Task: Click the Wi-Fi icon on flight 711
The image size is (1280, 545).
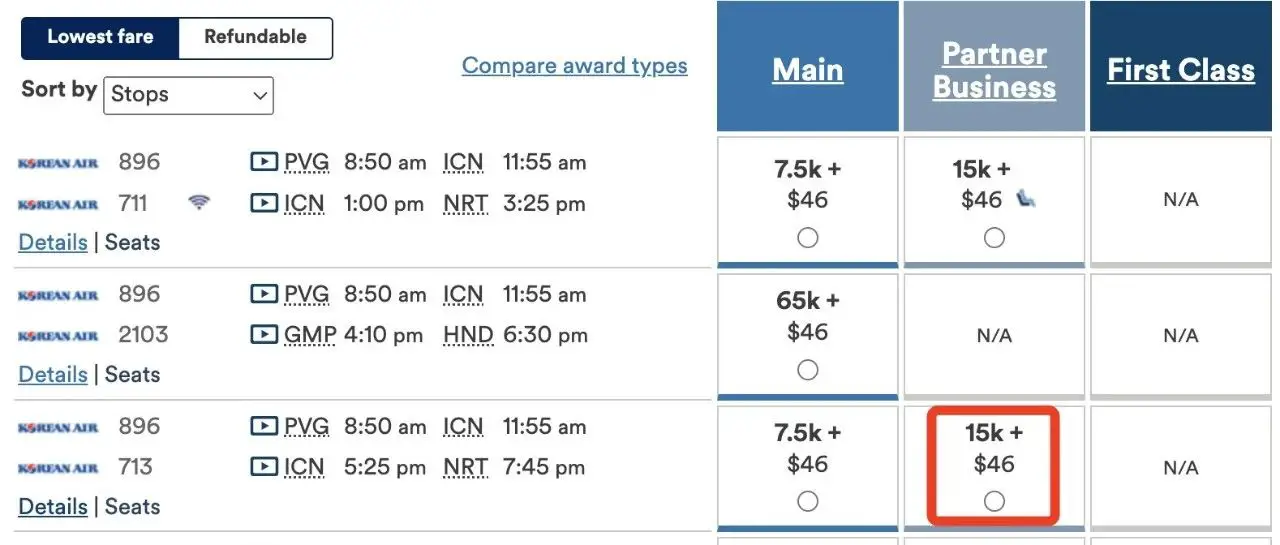Action: (199, 203)
